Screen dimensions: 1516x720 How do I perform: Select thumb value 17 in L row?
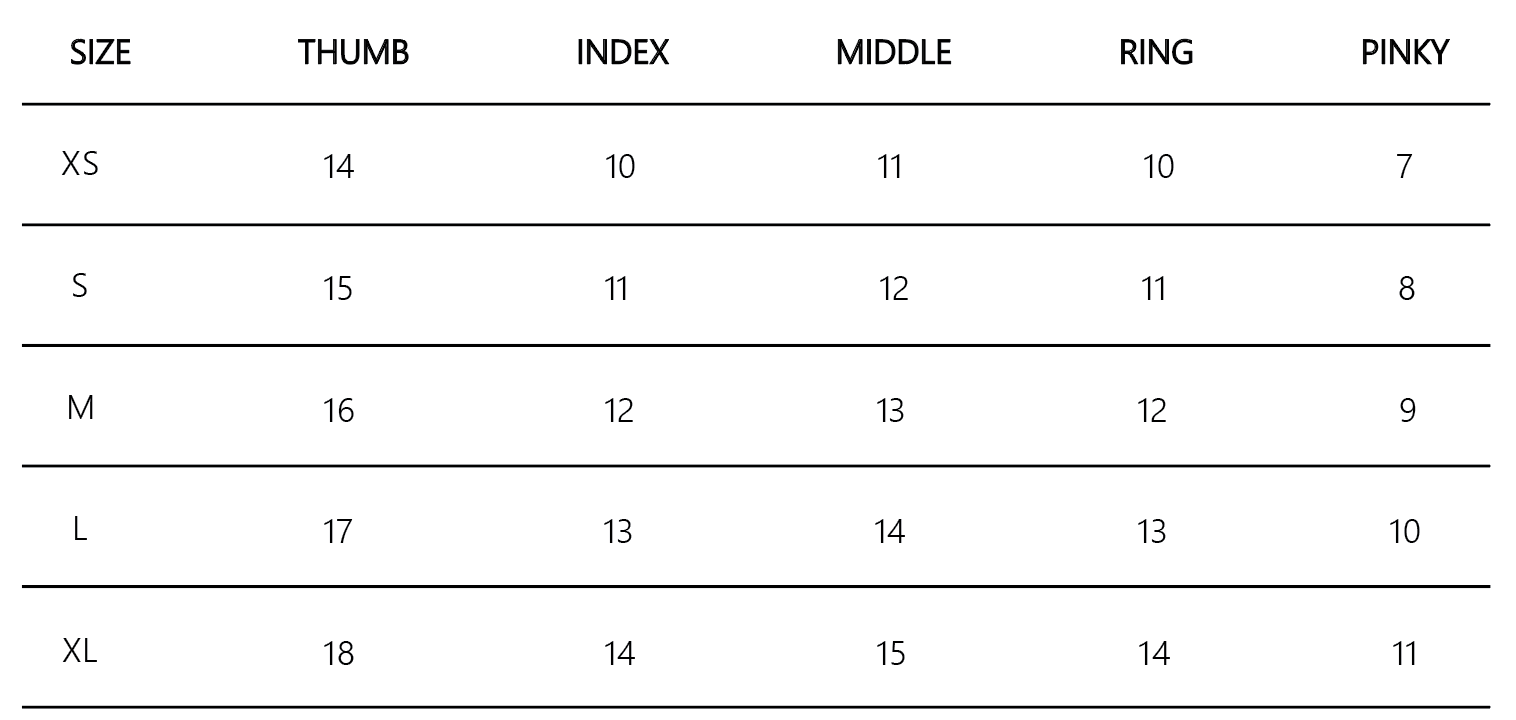pyautogui.click(x=338, y=532)
